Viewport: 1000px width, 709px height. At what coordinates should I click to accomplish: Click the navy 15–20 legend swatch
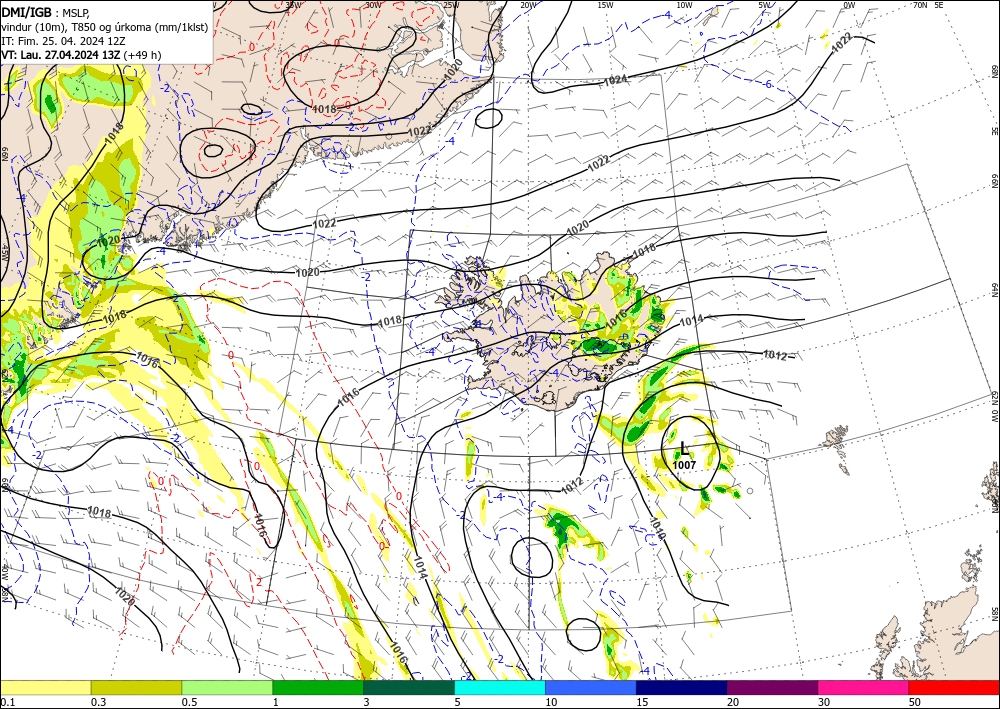point(682,687)
